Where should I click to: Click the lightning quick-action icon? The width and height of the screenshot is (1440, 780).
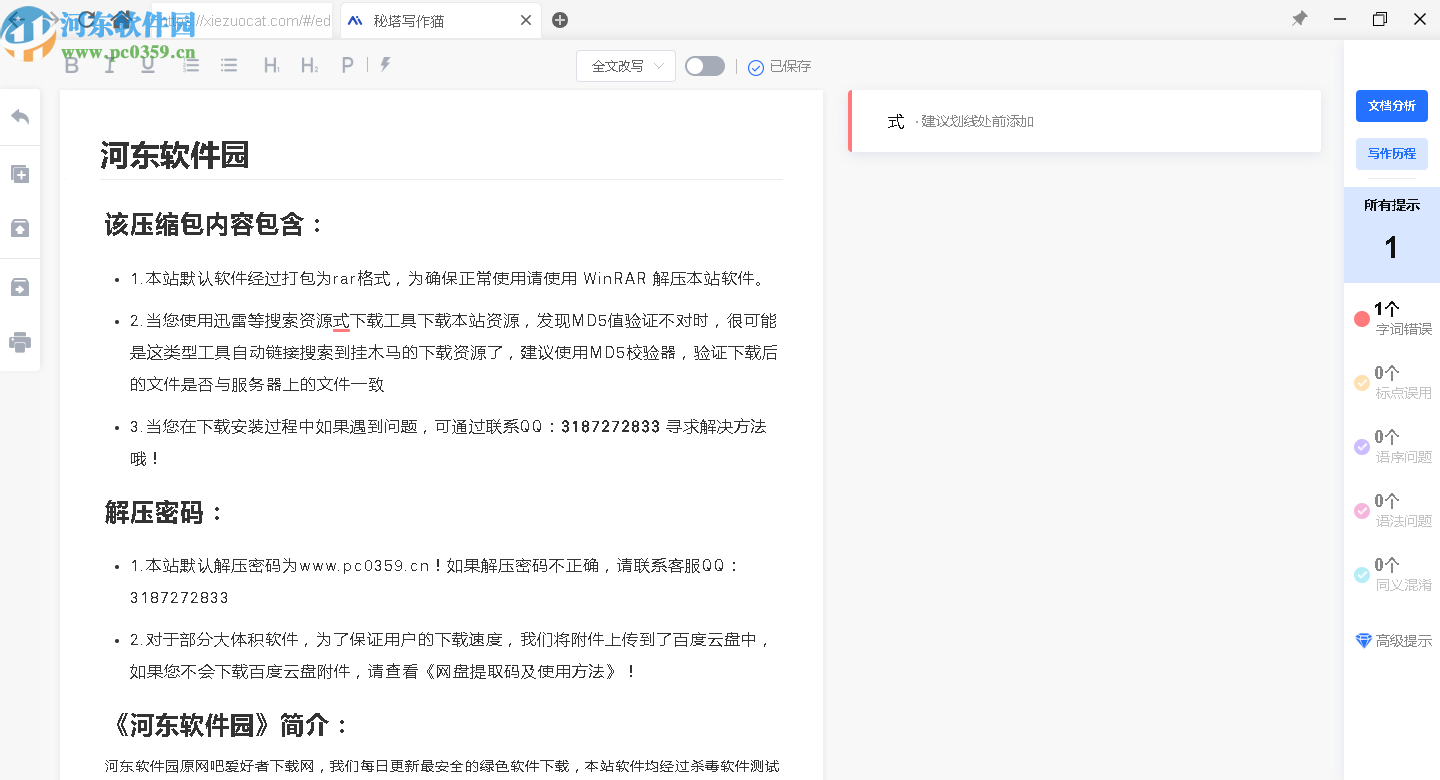coord(385,65)
